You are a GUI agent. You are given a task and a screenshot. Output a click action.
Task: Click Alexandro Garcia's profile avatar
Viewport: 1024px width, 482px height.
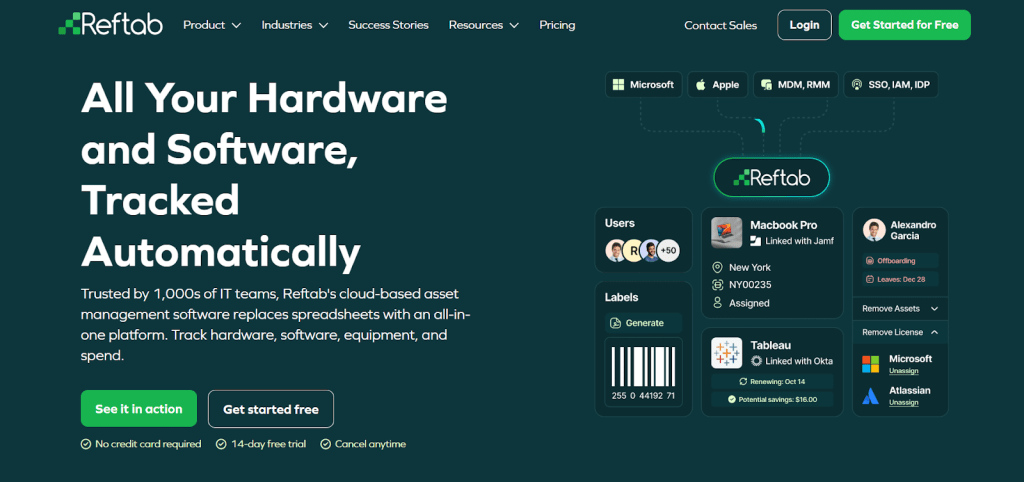tap(874, 230)
